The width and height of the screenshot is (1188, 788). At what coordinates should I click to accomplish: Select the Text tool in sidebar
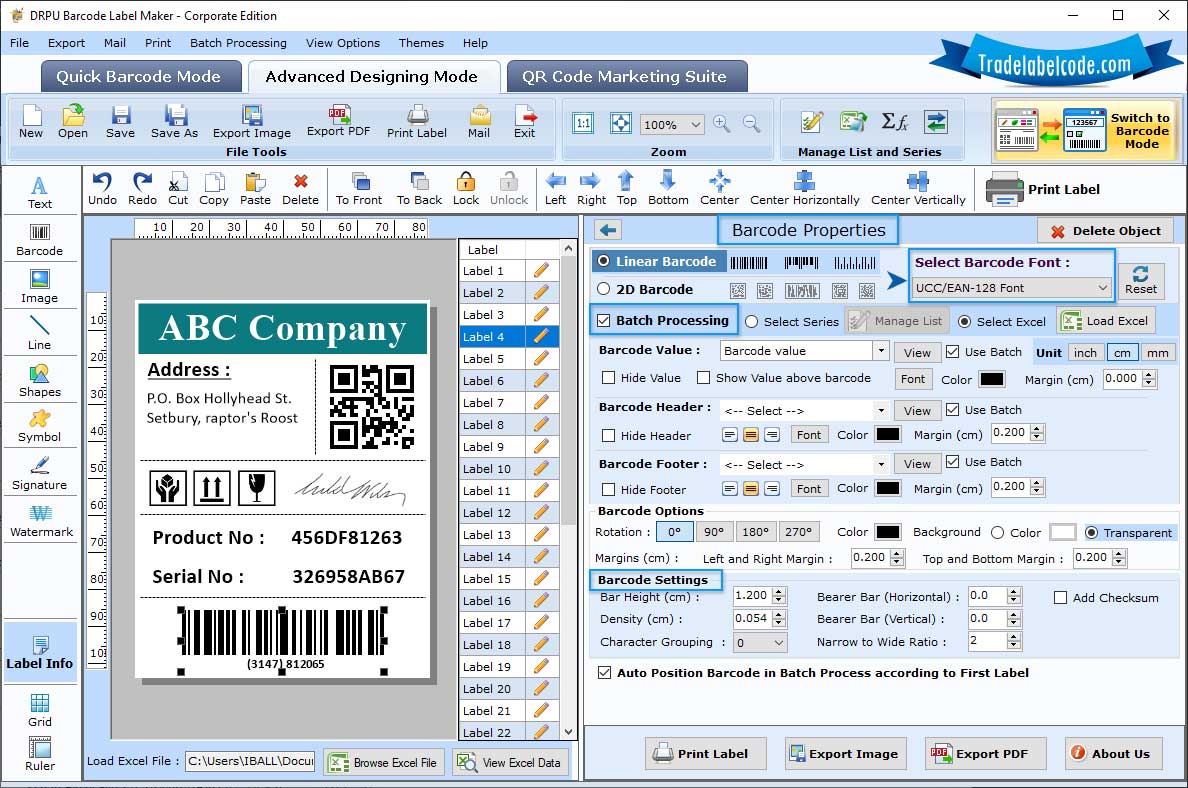coord(39,192)
